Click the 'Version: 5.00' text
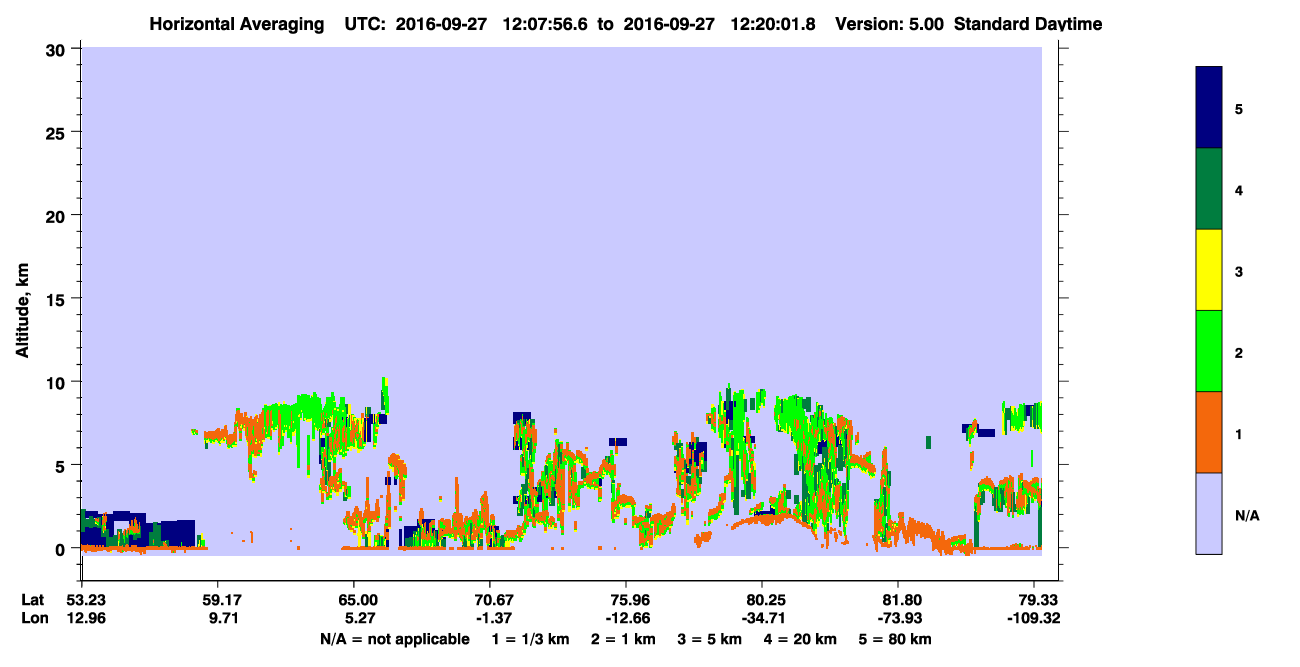This screenshot has height=667, width=1300. 889,24
